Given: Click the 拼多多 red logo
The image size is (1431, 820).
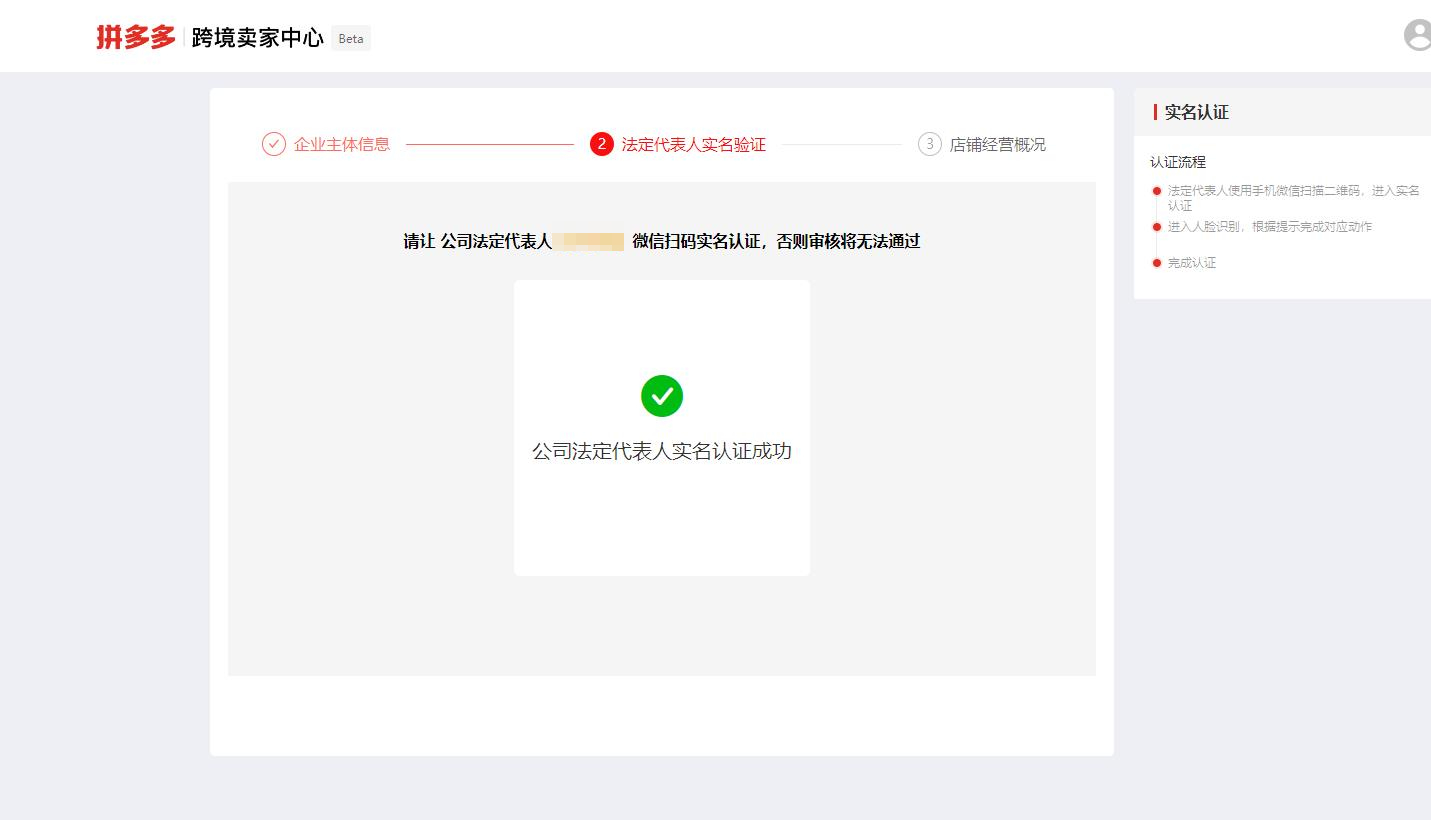Looking at the screenshot, I should 136,36.
